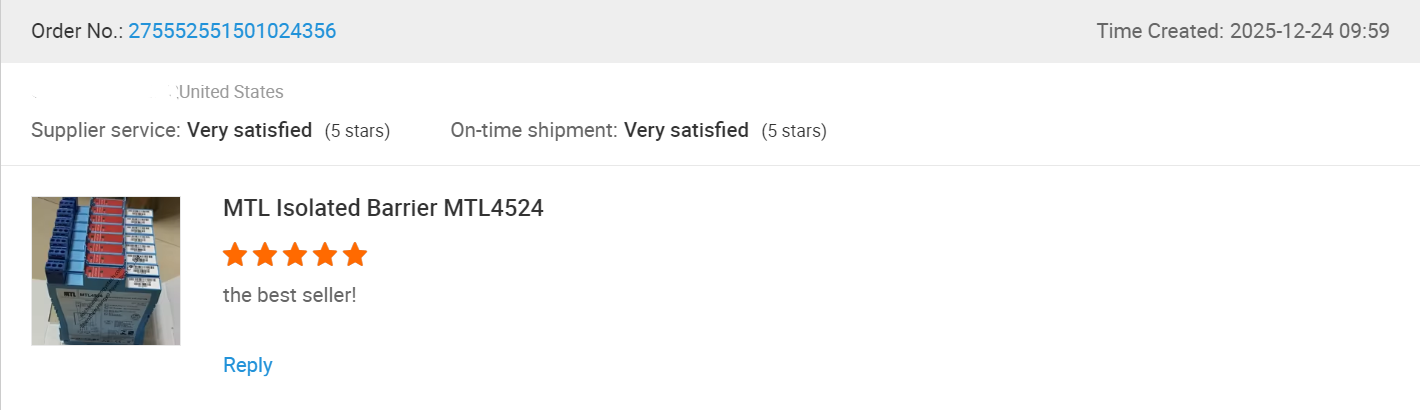Click Supplier service "Very satisfied" rating
This screenshot has height=410, width=1420.
click(249, 130)
